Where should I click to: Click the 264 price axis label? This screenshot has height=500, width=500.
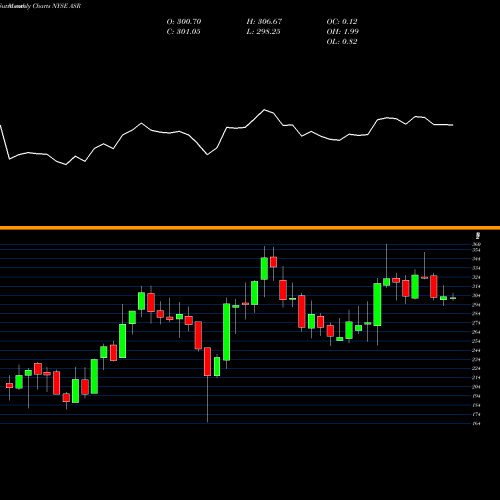coord(476,332)
